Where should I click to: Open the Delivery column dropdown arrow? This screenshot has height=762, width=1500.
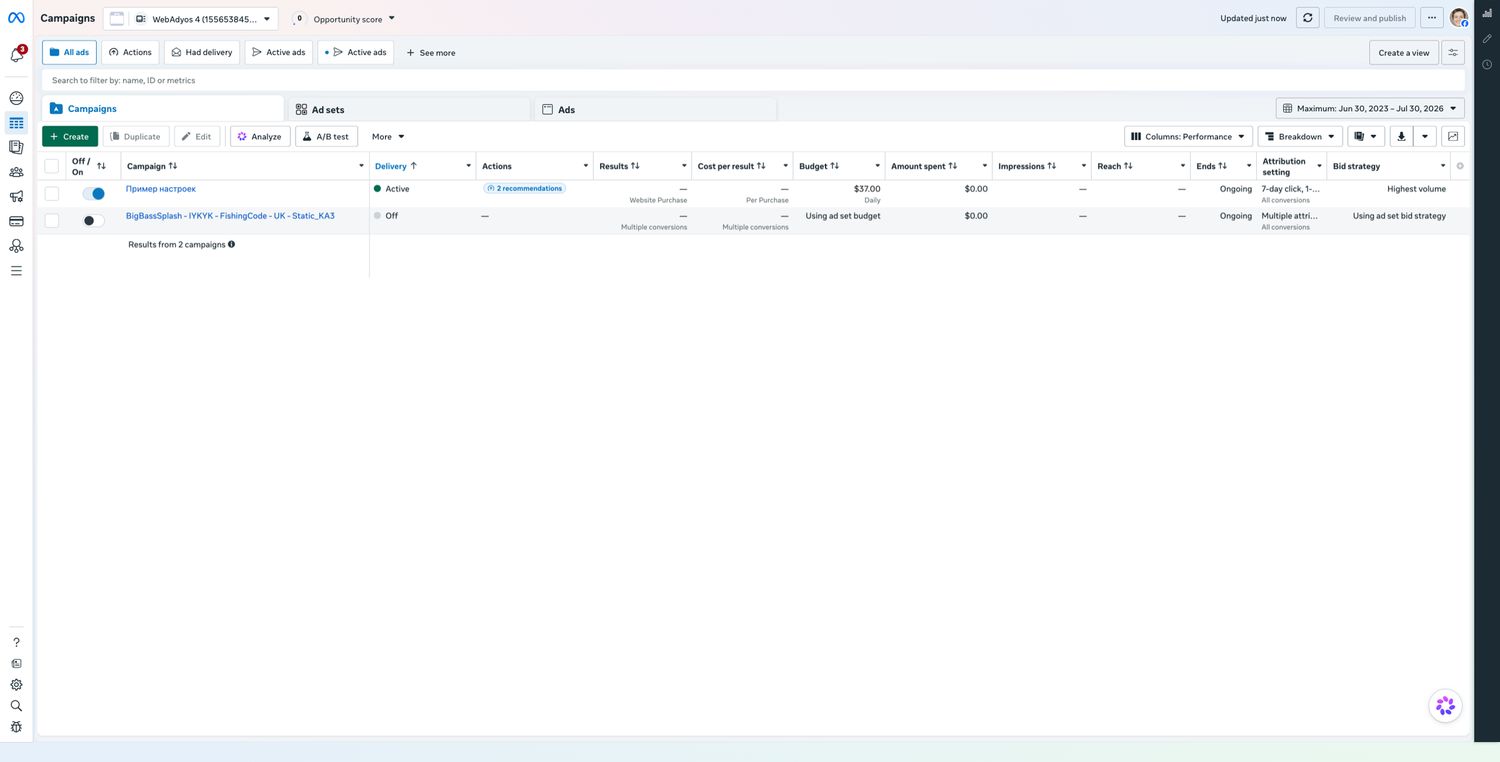pos(468,166)
